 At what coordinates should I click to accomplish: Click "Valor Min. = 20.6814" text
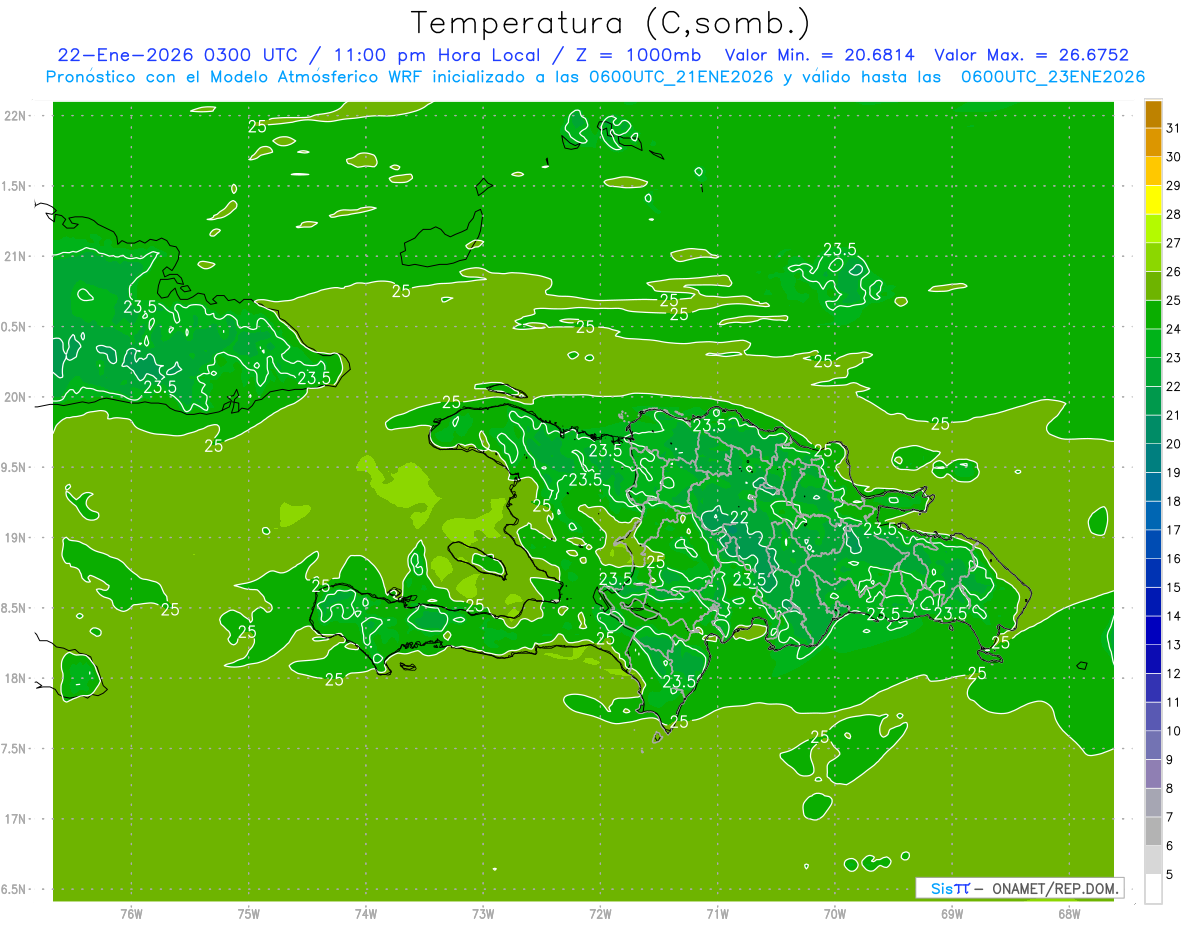[821, 56]
